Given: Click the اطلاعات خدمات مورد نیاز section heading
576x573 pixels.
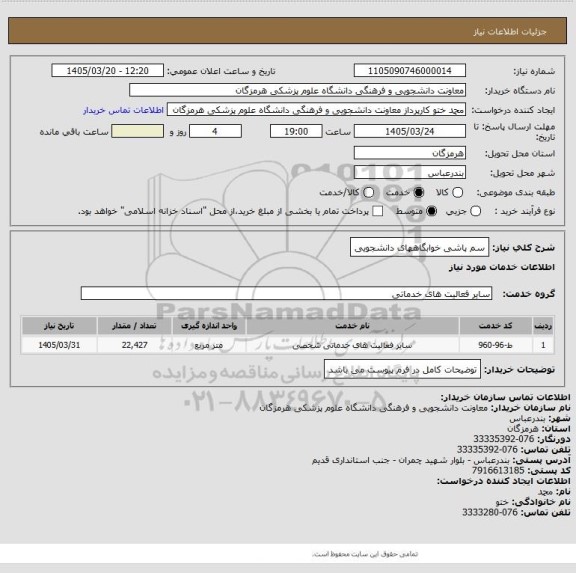Looking at the screenshot, I should (x=502, y=267).
